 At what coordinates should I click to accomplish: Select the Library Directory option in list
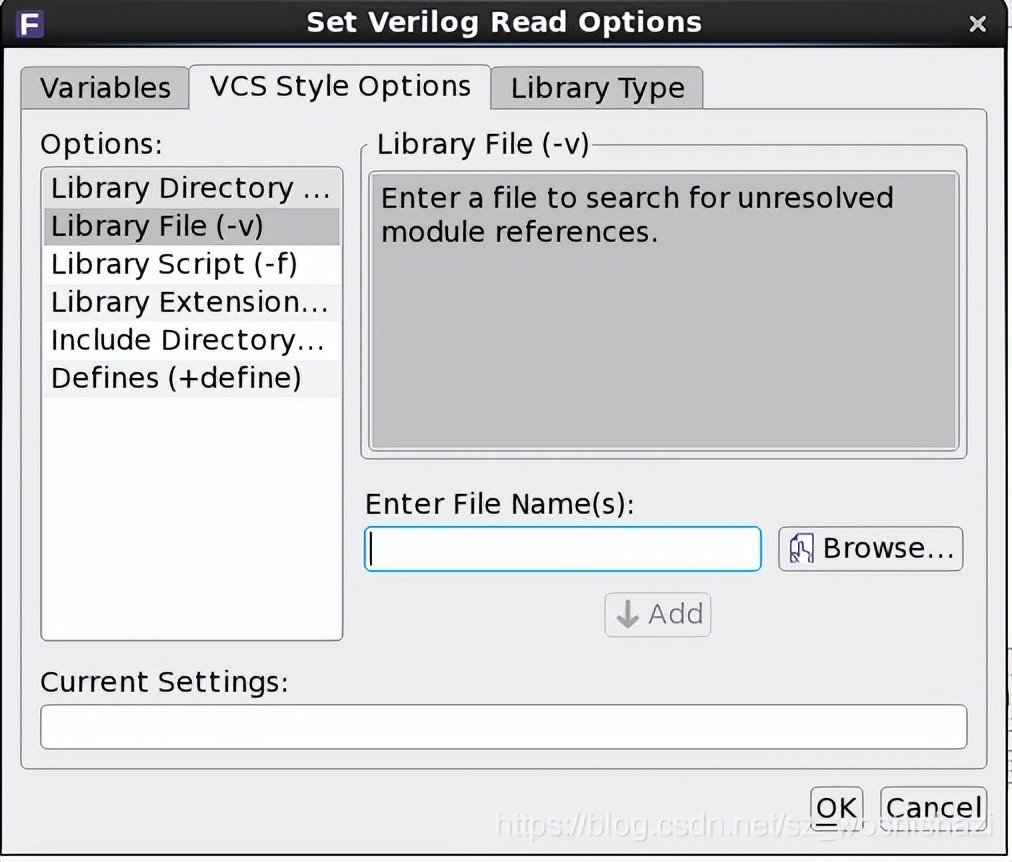coord(190,188)
